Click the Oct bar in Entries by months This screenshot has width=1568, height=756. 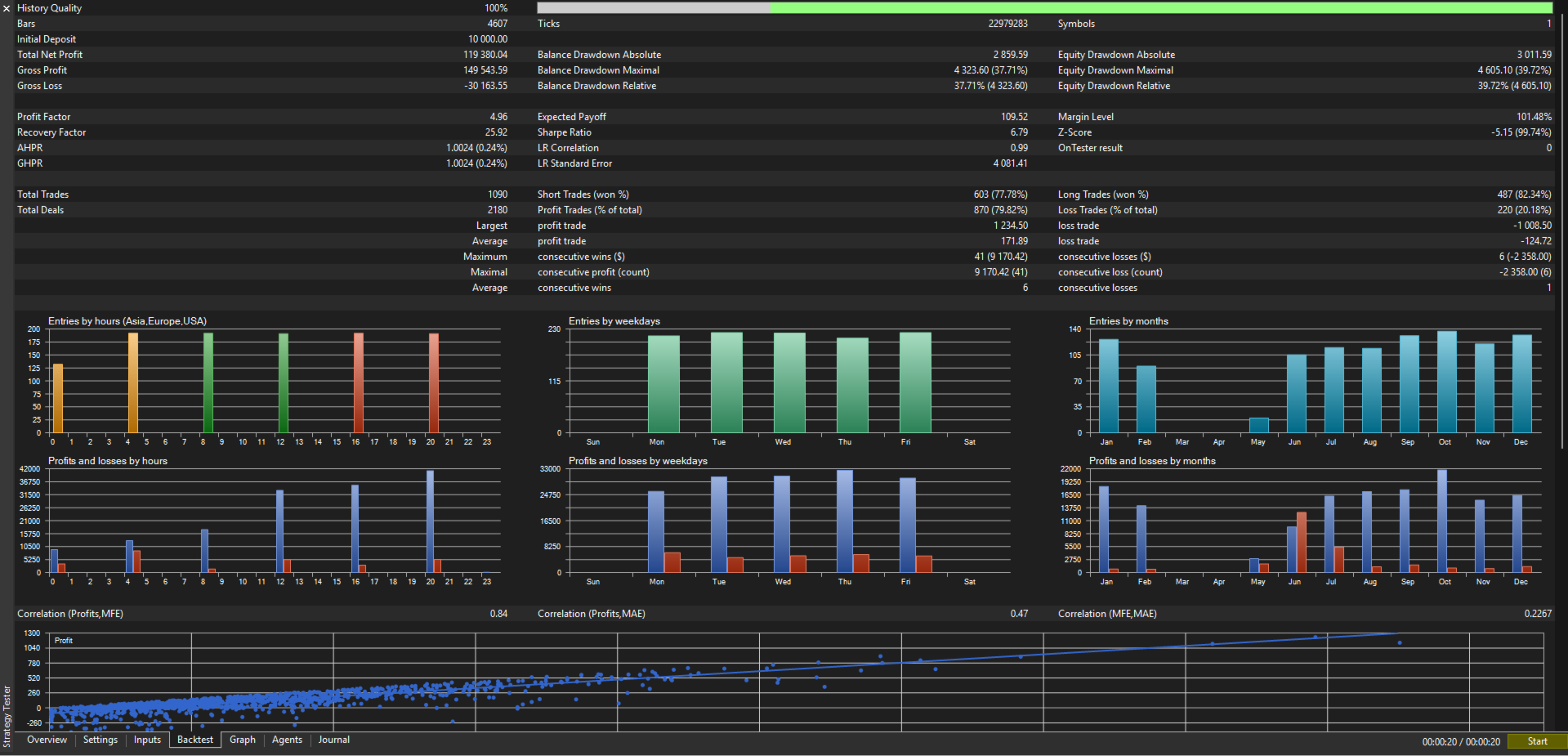[x=1446, y=382]
